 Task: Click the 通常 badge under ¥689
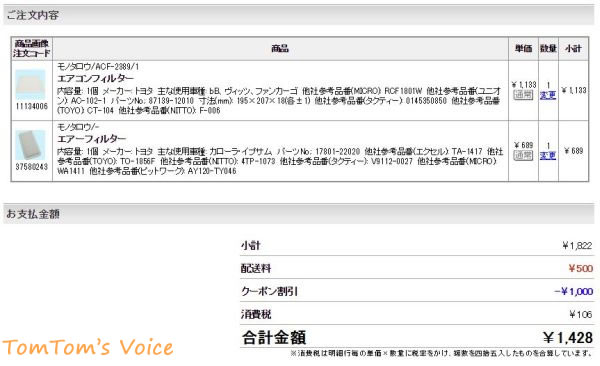pos(523,155)
